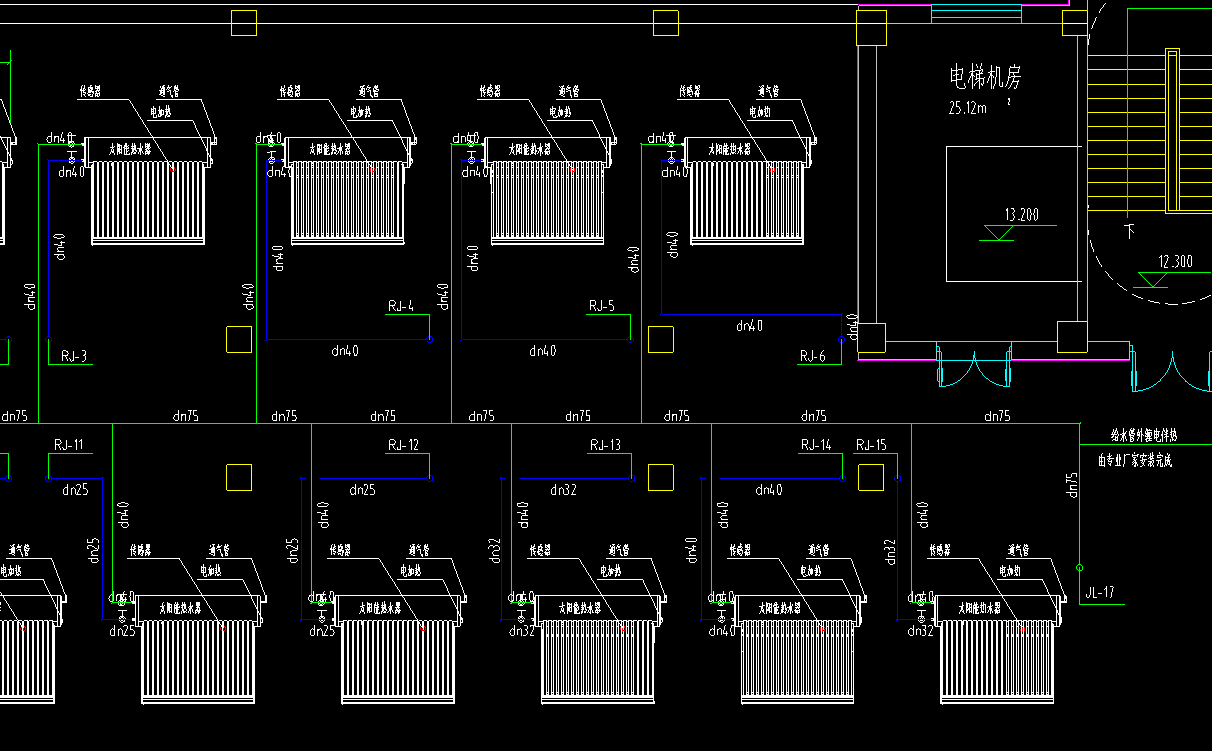Select the RJ-14 riser label
1212x751 pixels.
tap(816, 445)
